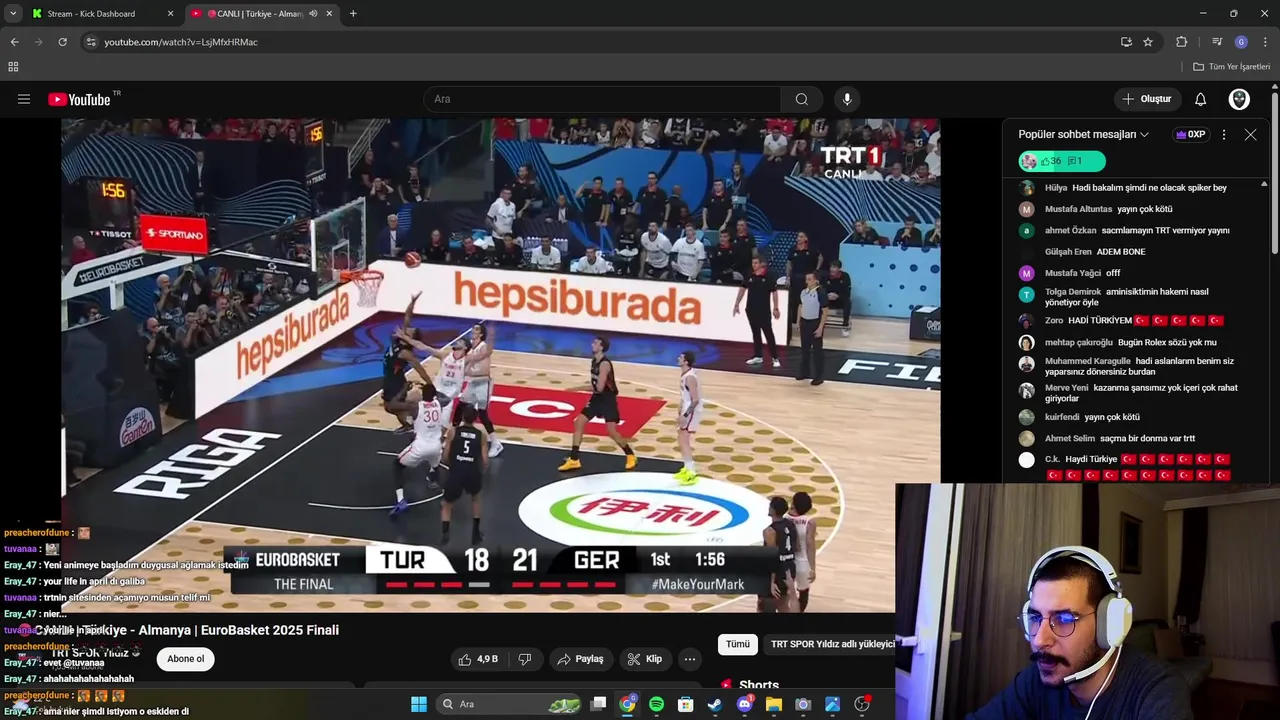
Task: View site information icon in address bar
Action: [91, 42]
